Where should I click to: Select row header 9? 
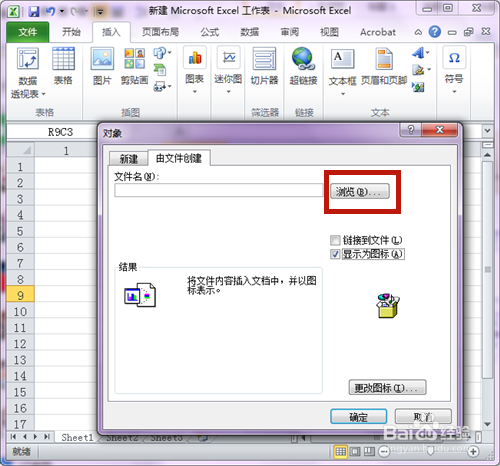[20, 295]
